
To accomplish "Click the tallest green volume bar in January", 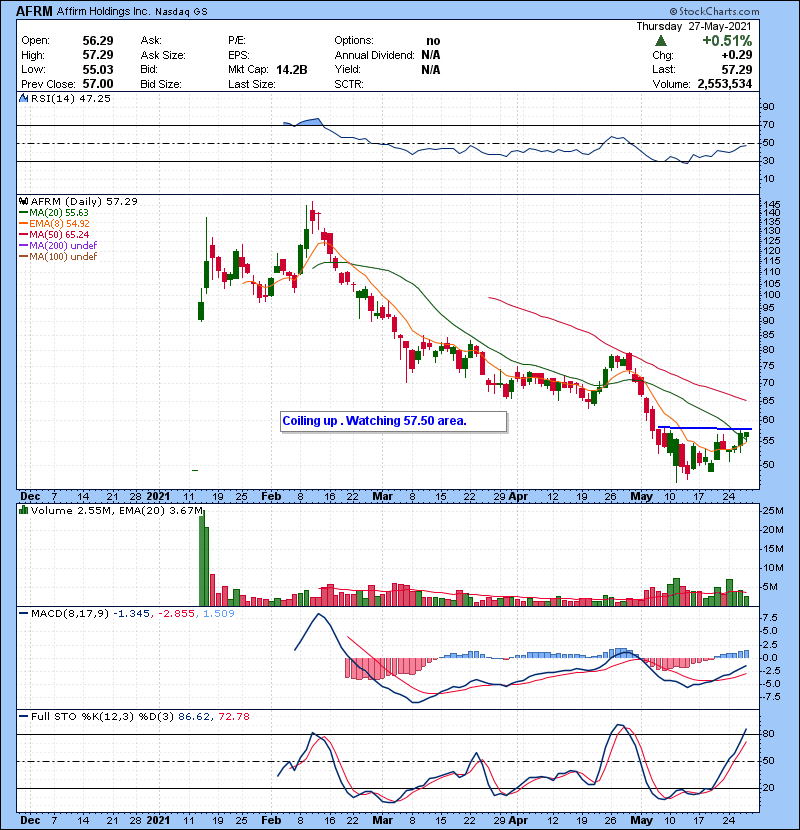I will [x=202, y=559].
